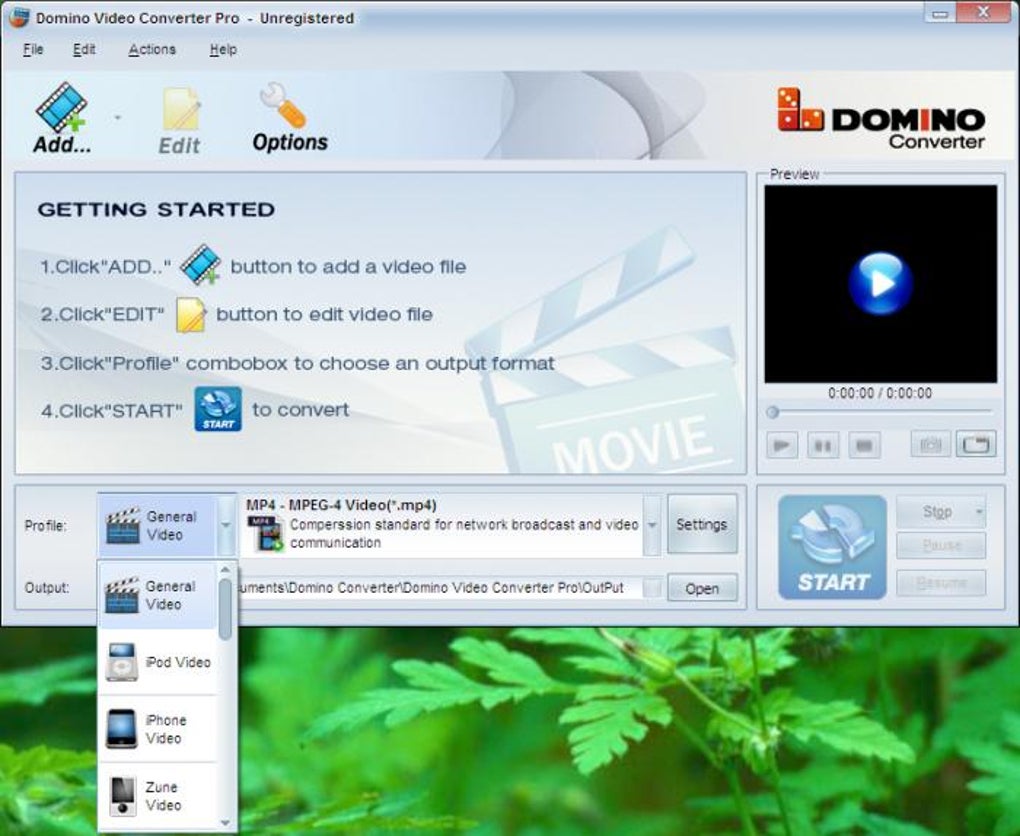Click the preview seek slider handle

coord(773,412)
